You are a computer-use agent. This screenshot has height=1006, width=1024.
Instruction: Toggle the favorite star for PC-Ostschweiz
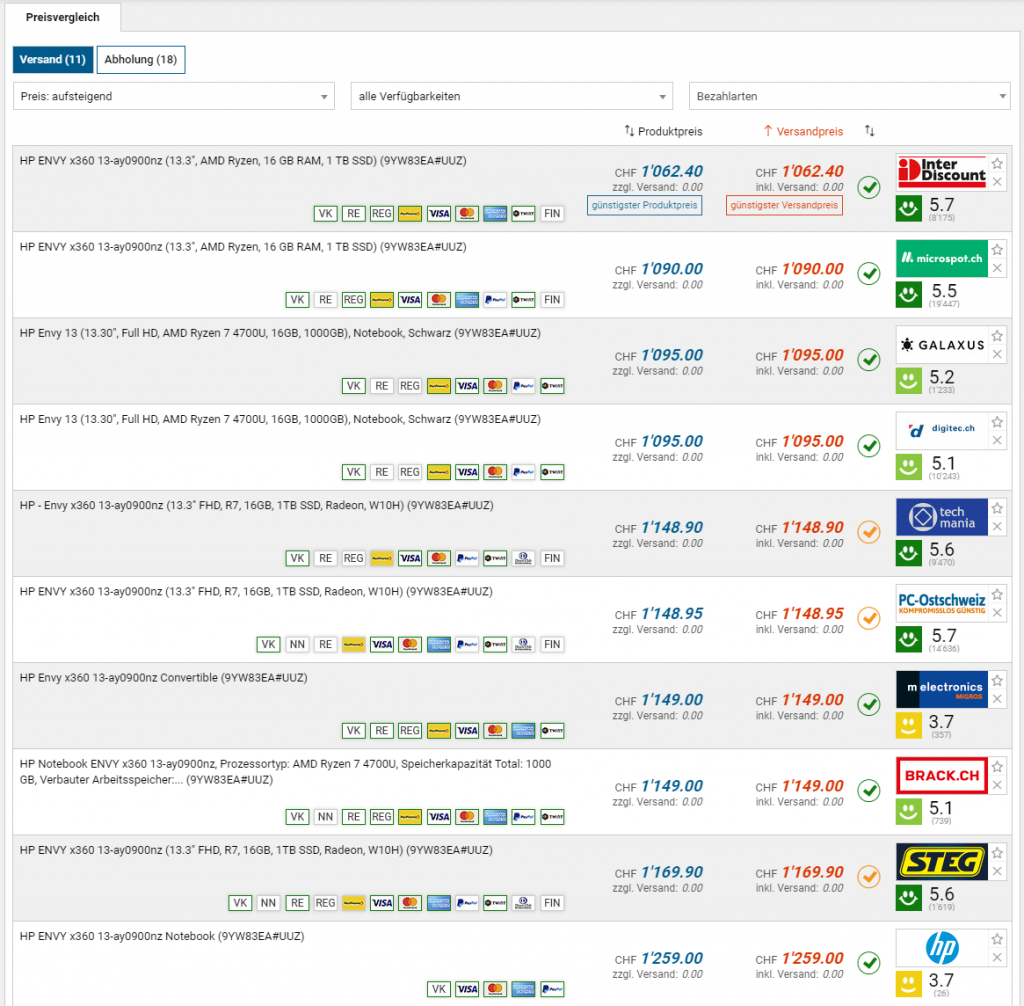[997, 595]
